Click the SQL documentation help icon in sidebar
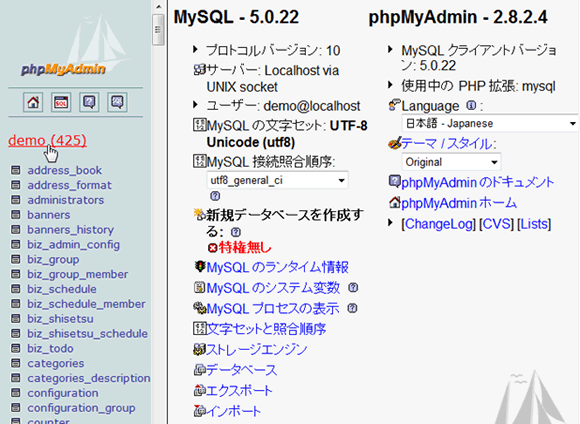580x424 pixels. click(117, 102)
